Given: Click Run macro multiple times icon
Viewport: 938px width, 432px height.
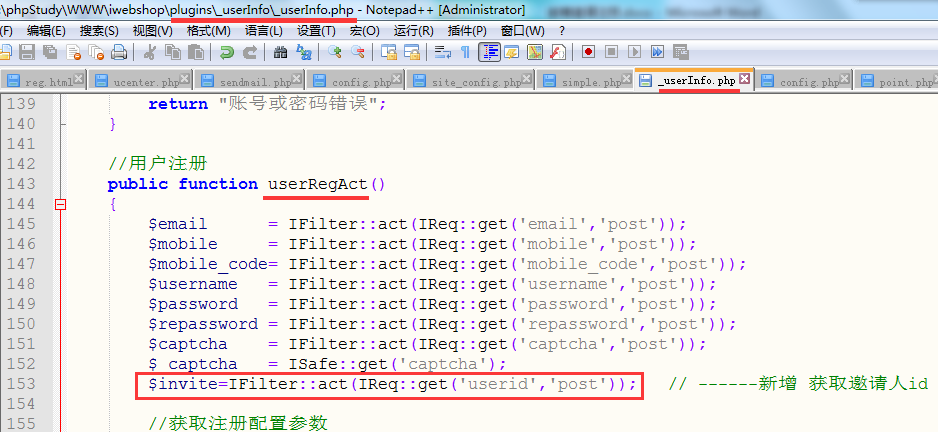Looking at the screenshot, I should [x=657, y=52].
